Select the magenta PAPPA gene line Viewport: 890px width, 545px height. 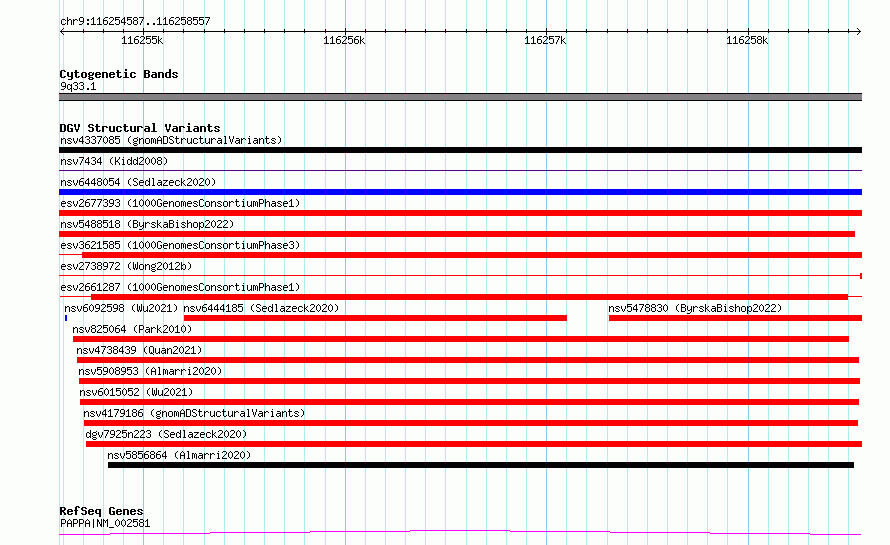460,533
